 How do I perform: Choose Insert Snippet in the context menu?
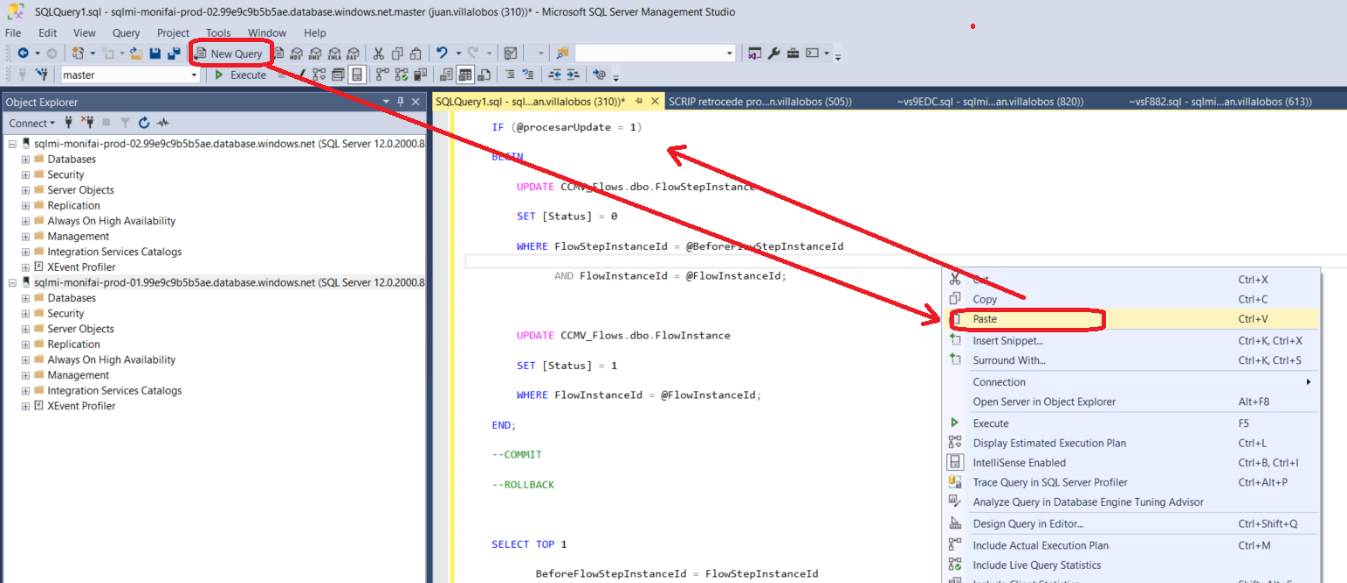click(x=1132, y=341)
